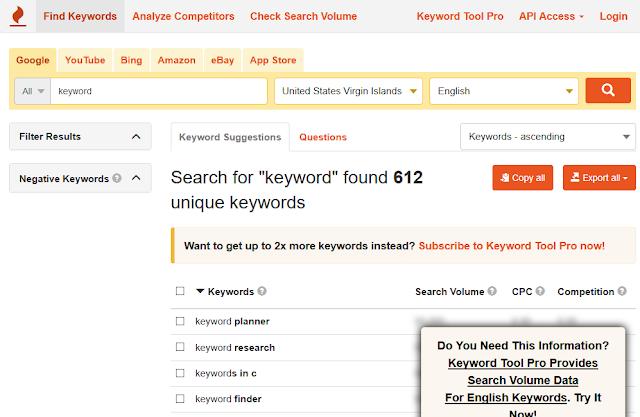Open the API Access menu
The width and height of the screenshot is (640, 417).
click(551, 16)
